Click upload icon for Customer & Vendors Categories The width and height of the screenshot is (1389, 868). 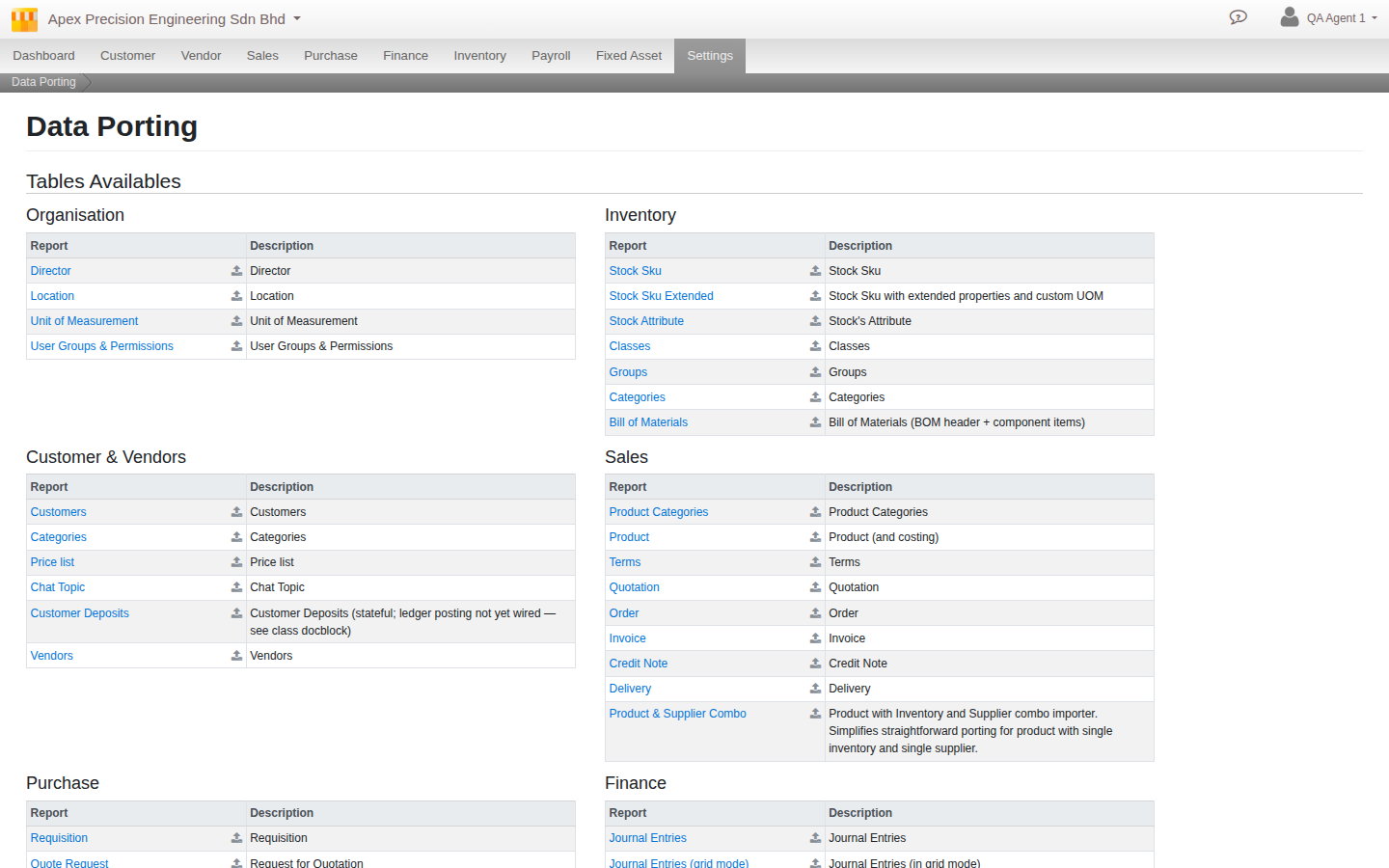coord(236,537)
